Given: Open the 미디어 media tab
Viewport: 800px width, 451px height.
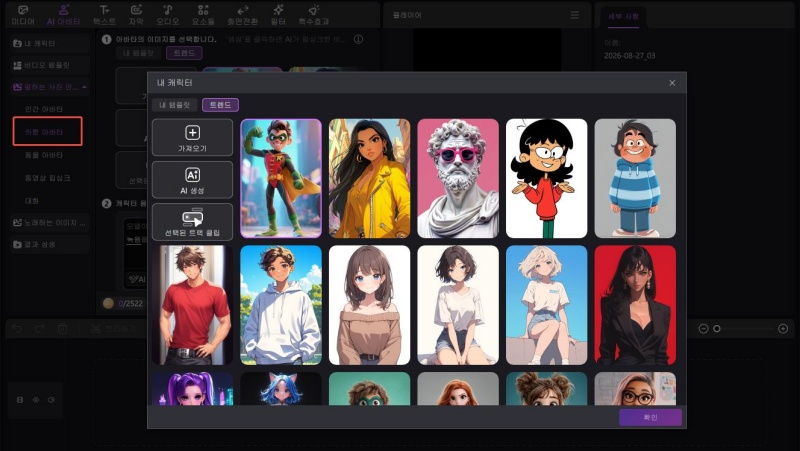Looking at the screenshot, I should coord(23,15).
